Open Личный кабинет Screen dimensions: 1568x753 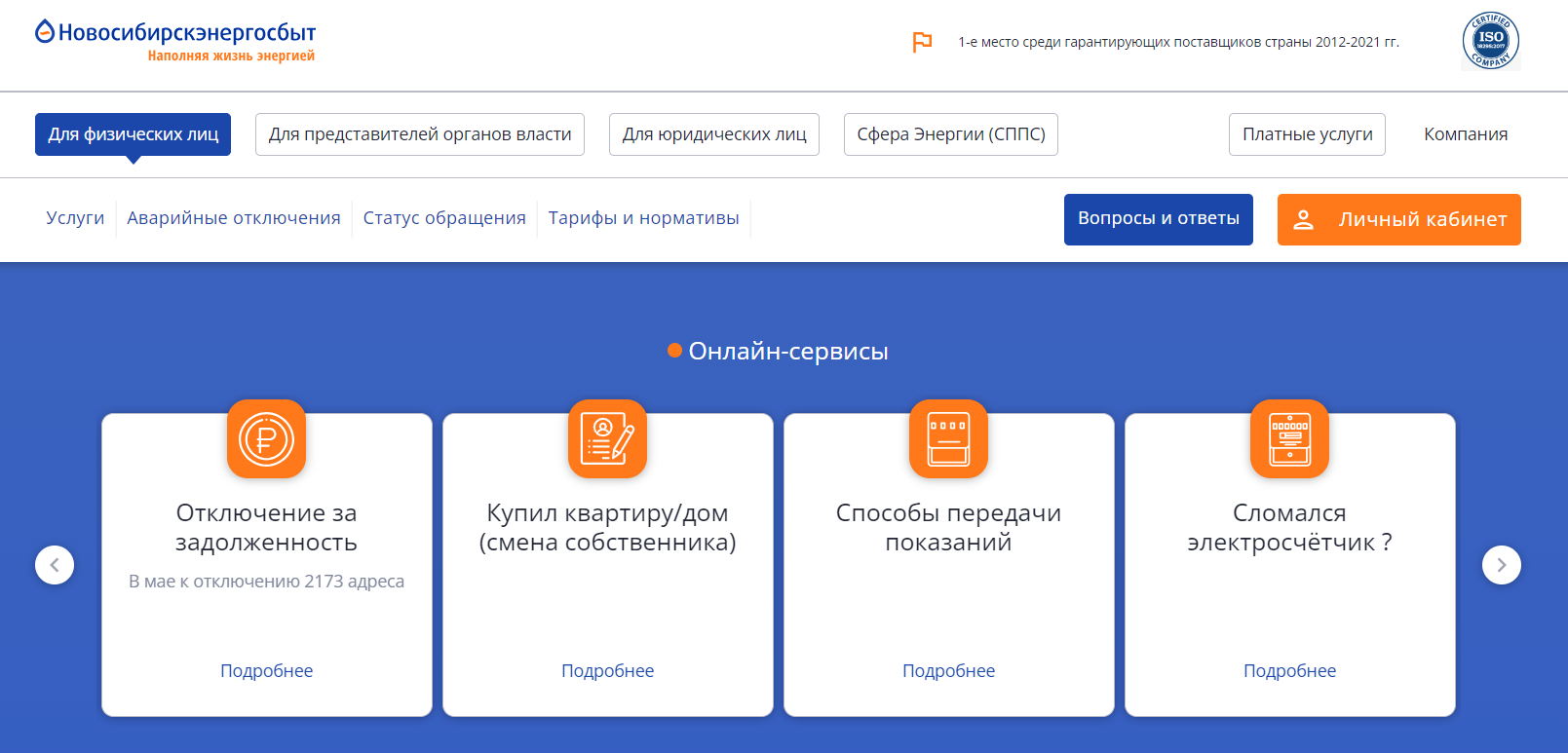1399,219
